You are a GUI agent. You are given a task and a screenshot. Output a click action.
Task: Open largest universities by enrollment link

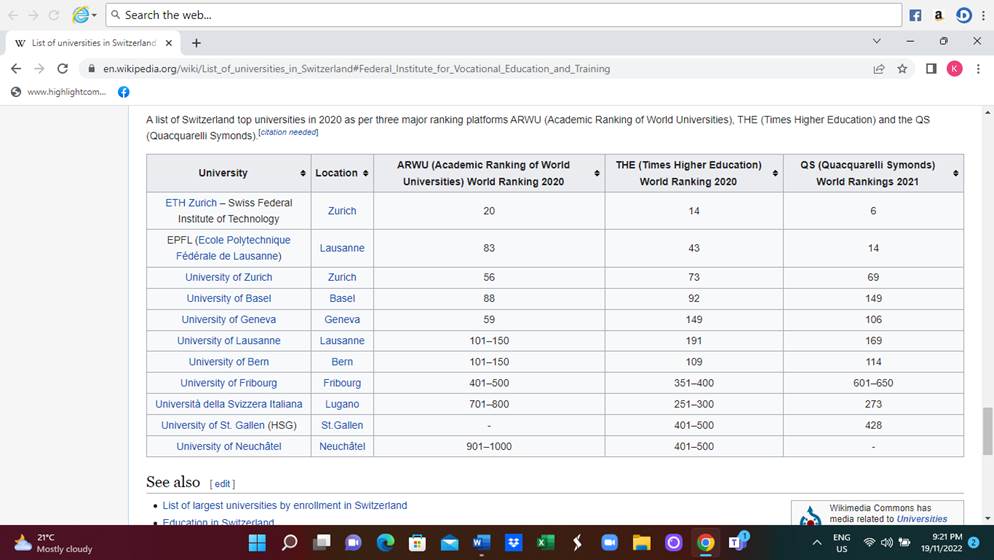285,505
